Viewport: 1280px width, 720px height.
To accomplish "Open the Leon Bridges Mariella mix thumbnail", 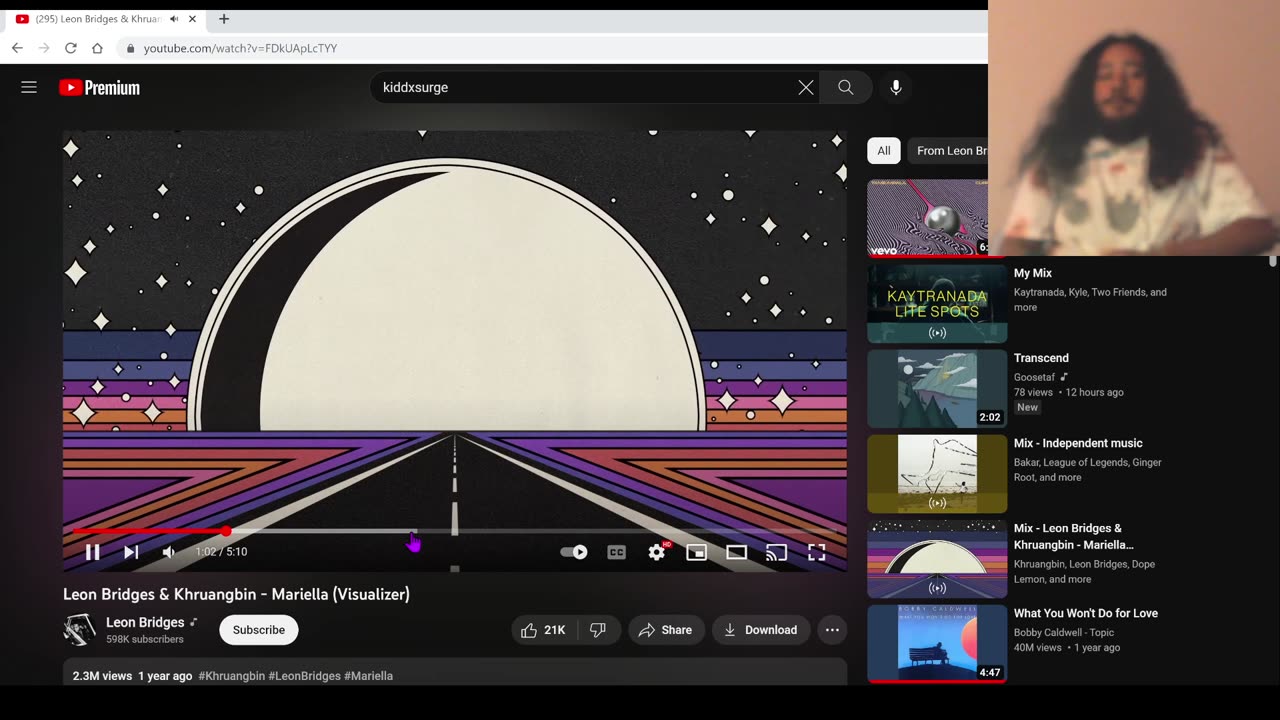I will [x=937, y=558].
